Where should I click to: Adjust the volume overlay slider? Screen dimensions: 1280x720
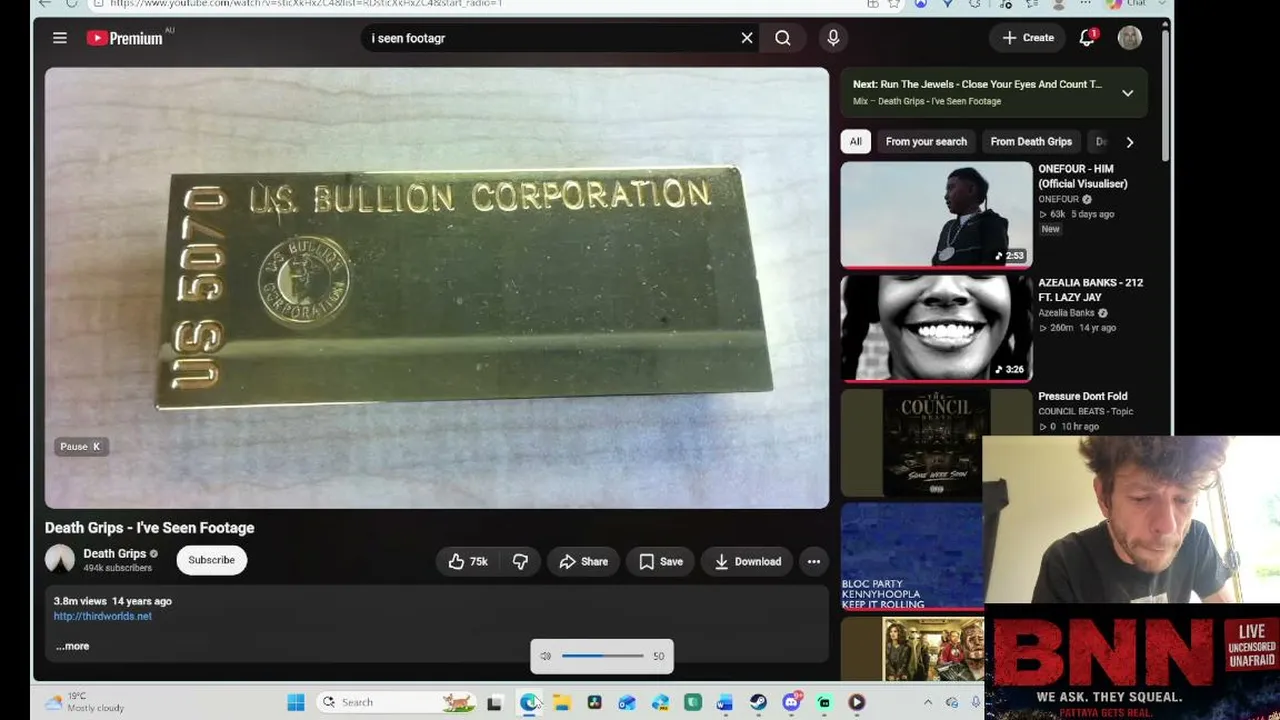click(x=603, y=656)
